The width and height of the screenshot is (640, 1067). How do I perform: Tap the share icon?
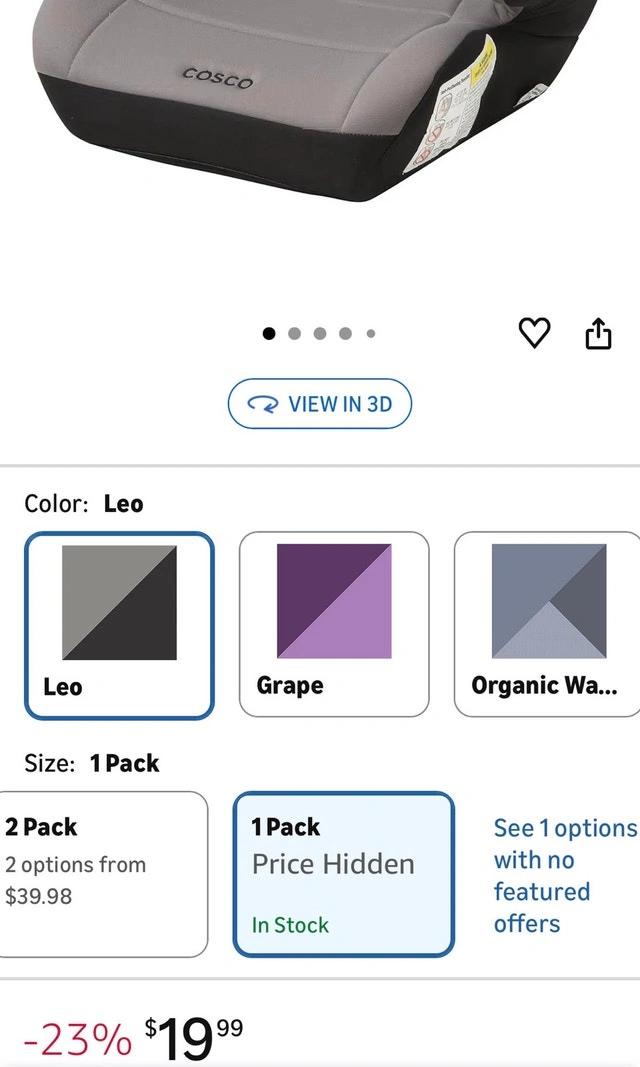(x=597, y=333)
